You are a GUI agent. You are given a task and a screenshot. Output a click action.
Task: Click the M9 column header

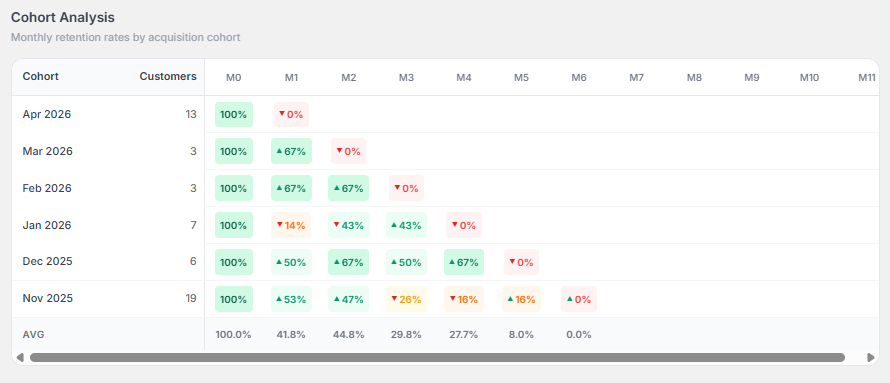[752, 77]
